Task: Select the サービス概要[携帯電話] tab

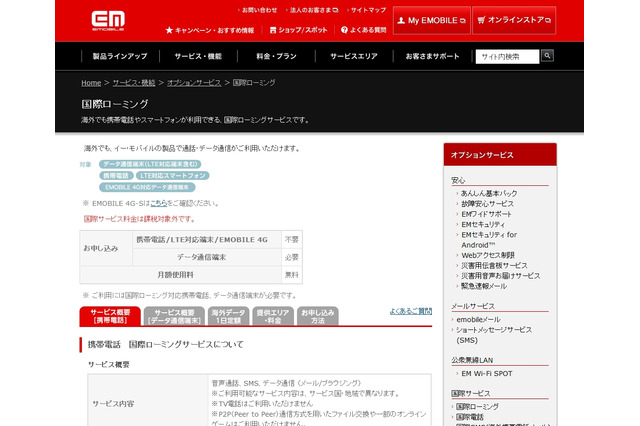Action: [x=110, y=316]
